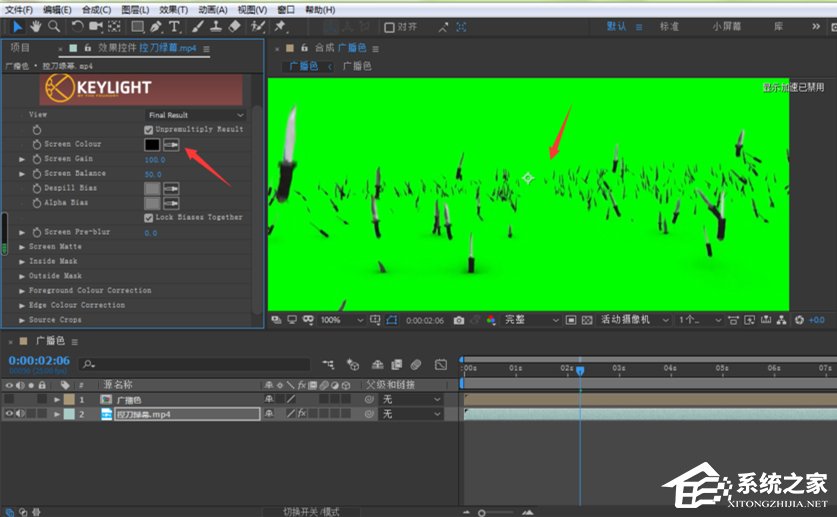Image resolution: width=837 pixels, height=517 pixels.
Task: Select the Pen tool
Action: pyautogui.click(x=156, y=26)
